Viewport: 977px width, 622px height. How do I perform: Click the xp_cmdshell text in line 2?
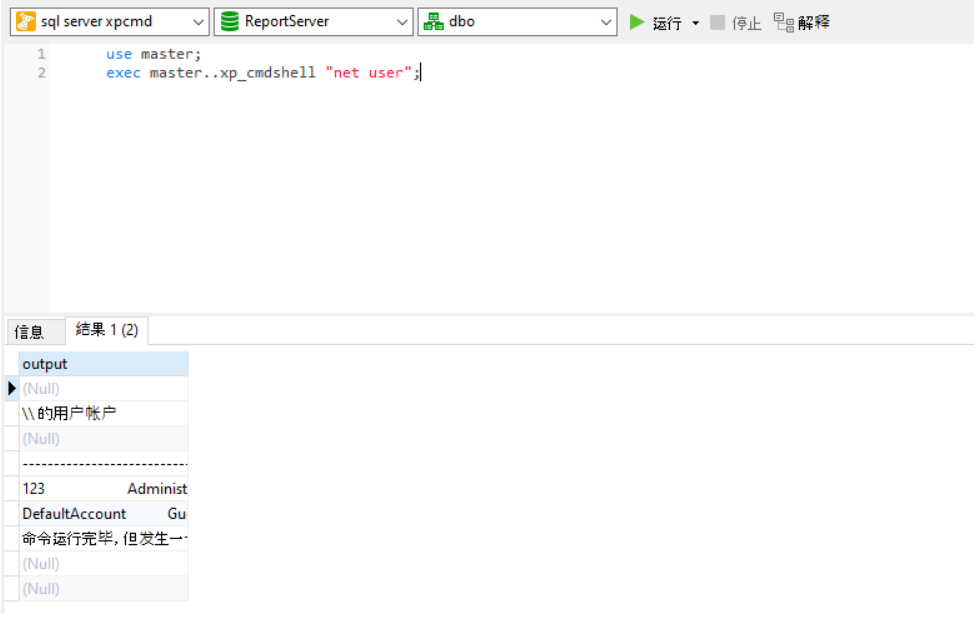pos(267,73)
